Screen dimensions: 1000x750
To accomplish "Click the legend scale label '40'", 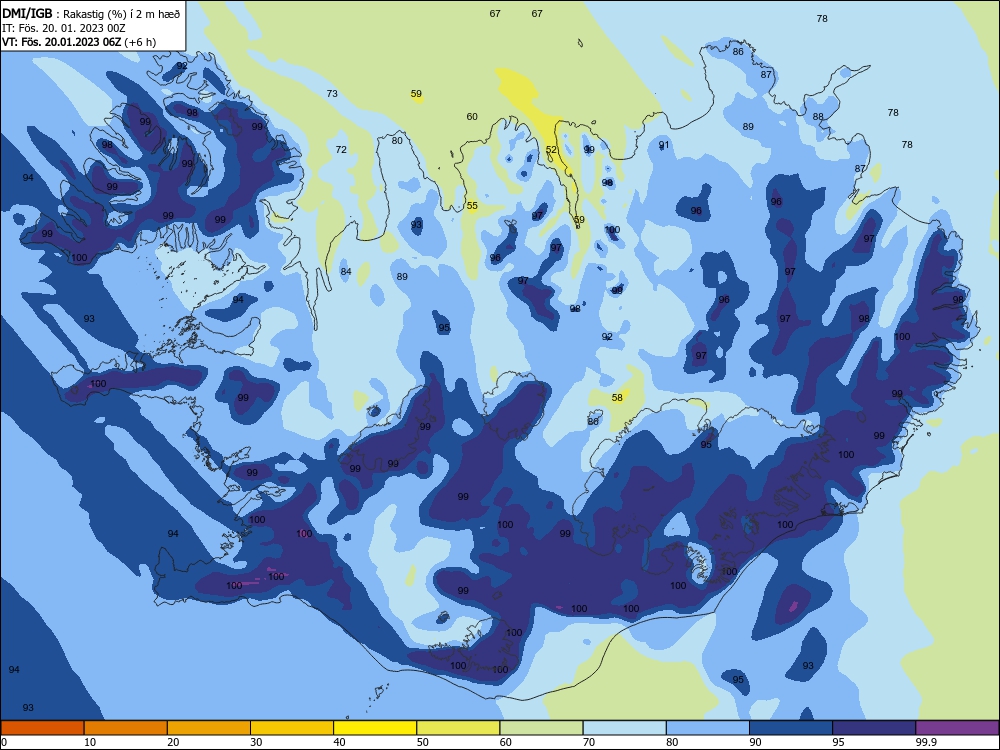I will point(340,742).
